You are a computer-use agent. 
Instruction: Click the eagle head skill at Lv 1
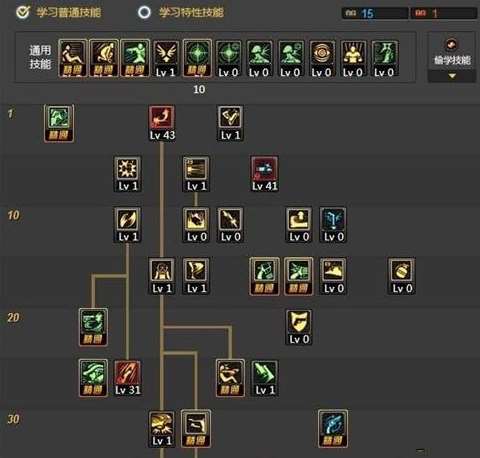point(162,429)
